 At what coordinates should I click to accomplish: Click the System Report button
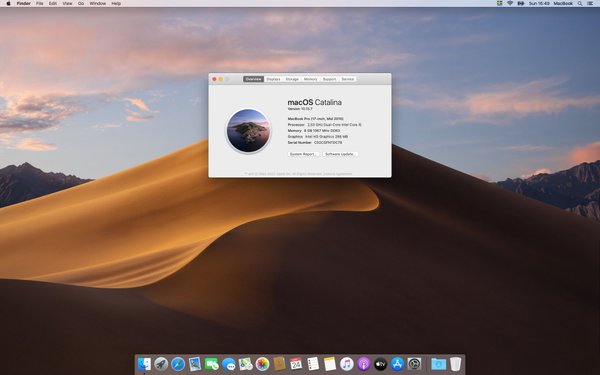pos(303,154)
